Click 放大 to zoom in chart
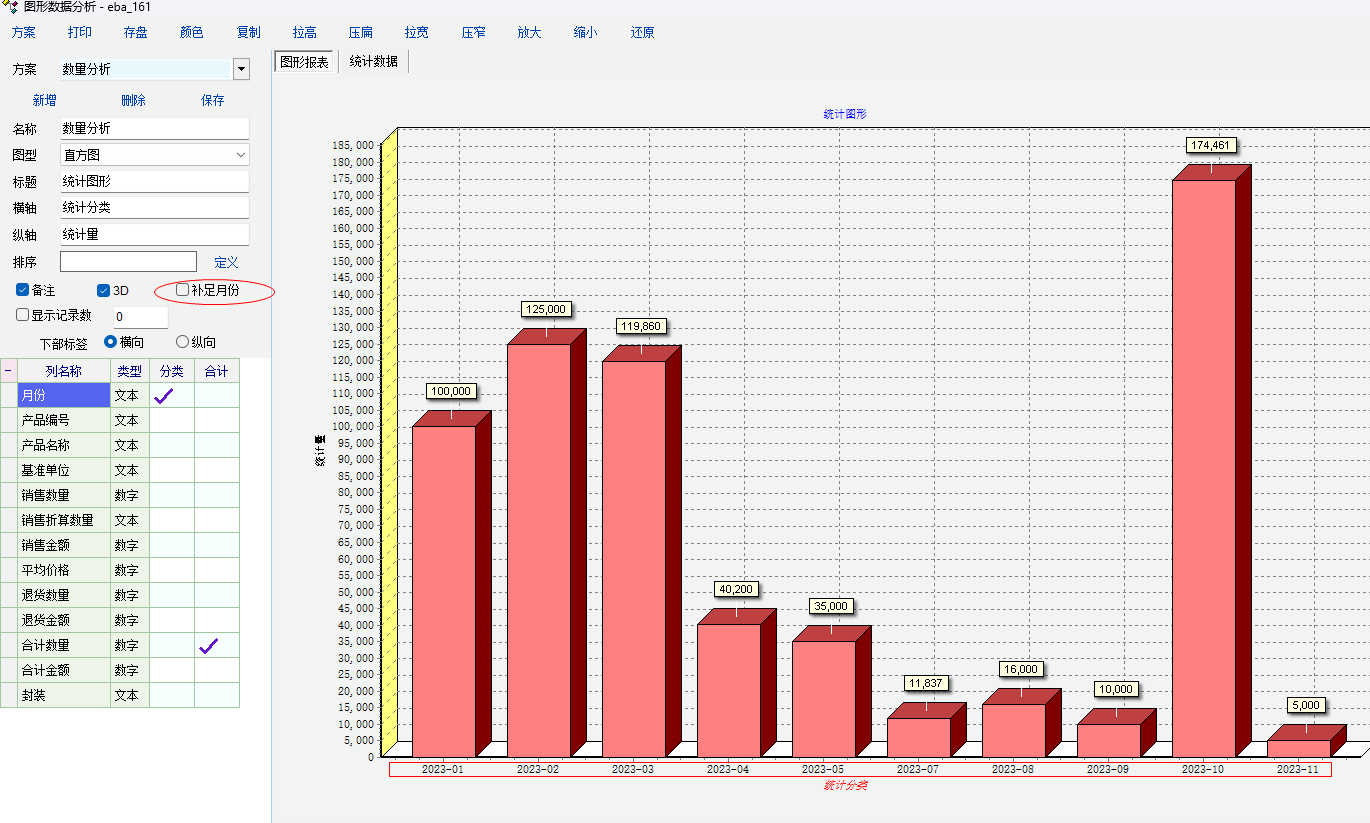The height and width of the screenshot is (823, 1370). pyautogui.click(x=529, y=32)
